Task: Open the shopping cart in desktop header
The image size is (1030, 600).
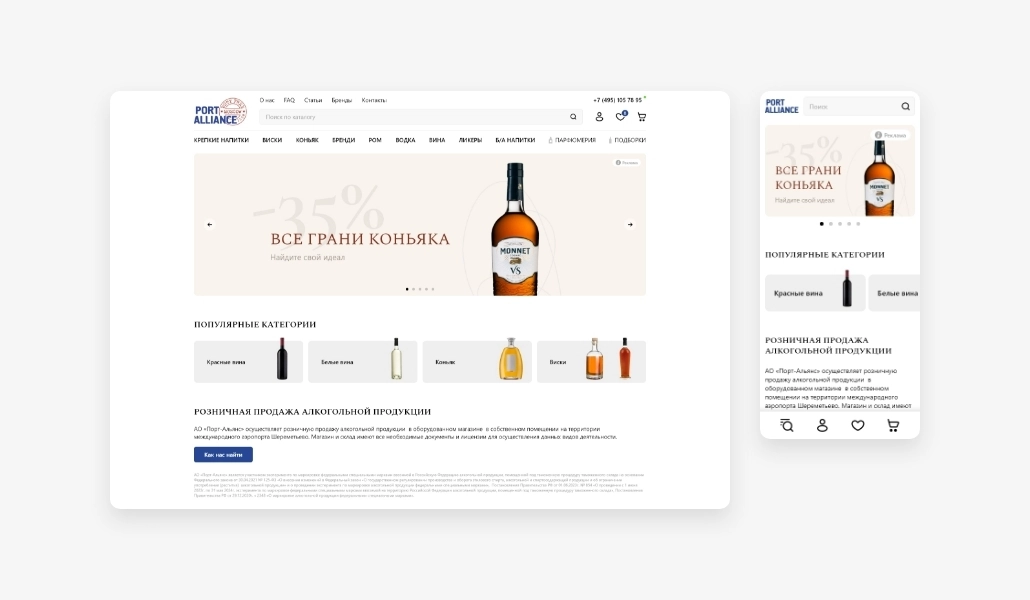Action: click(641, 117)
